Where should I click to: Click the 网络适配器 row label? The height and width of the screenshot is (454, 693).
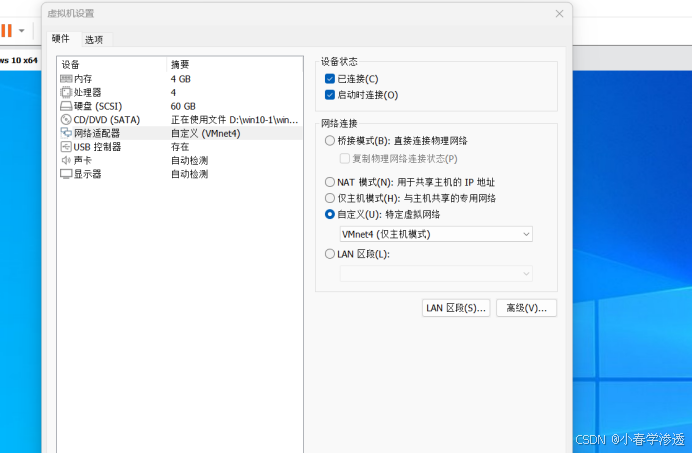coord(97,133)
